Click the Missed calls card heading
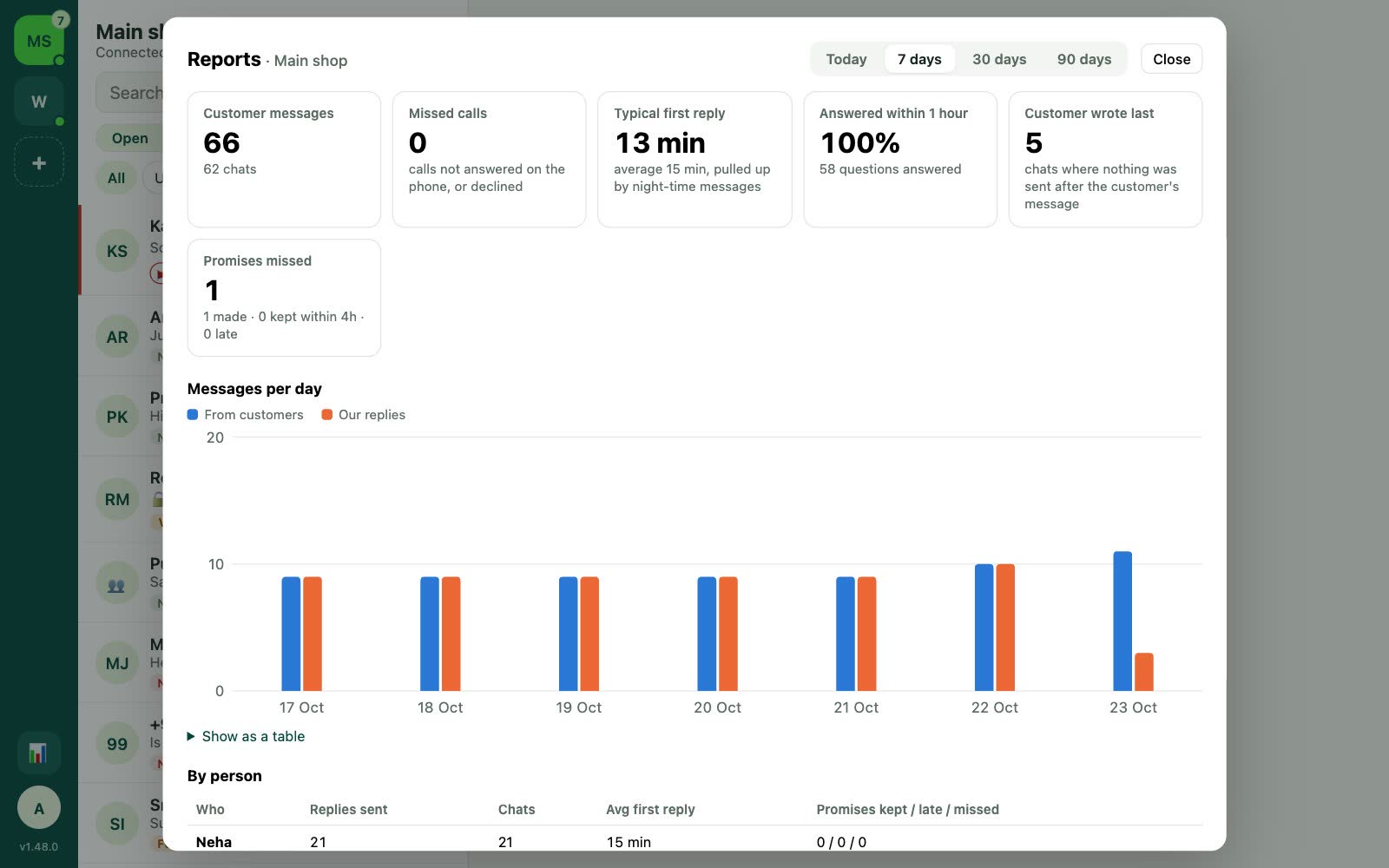 [x=448, y=113]
